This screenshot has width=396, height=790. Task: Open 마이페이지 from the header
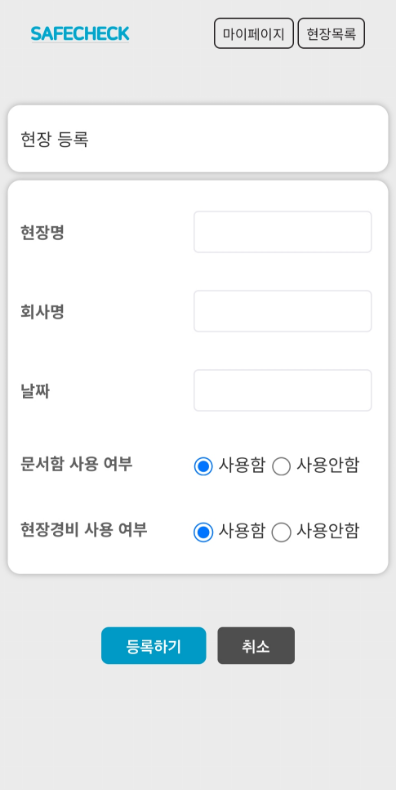[x=254, y=34]
